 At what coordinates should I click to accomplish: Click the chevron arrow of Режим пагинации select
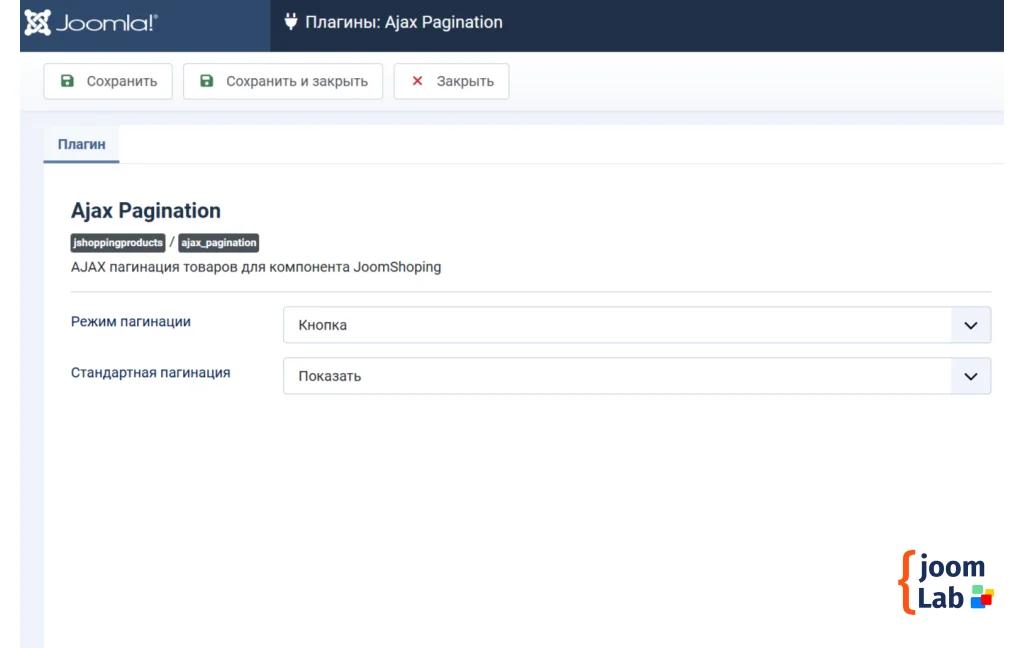pyautogui.click(x=971, y=325)
